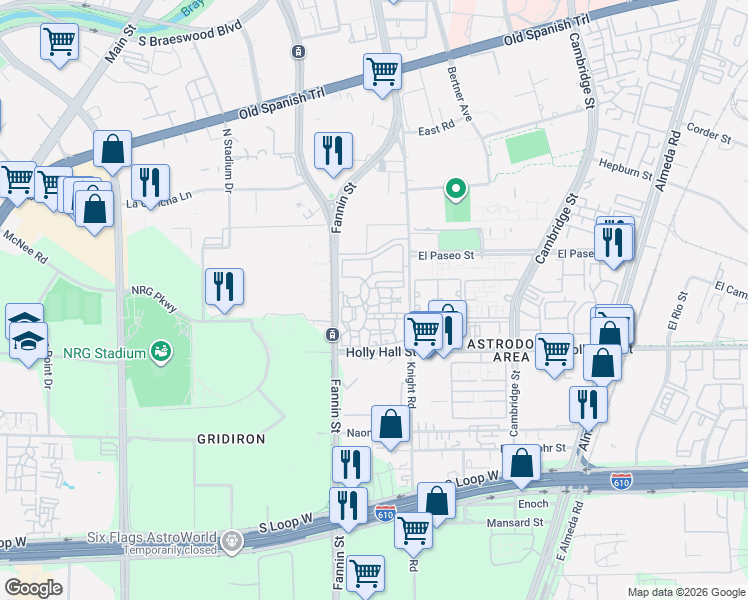Click S Loop W label near AstroWorld
This screenshot has width=748, height=600.
(x=286, y=523)
